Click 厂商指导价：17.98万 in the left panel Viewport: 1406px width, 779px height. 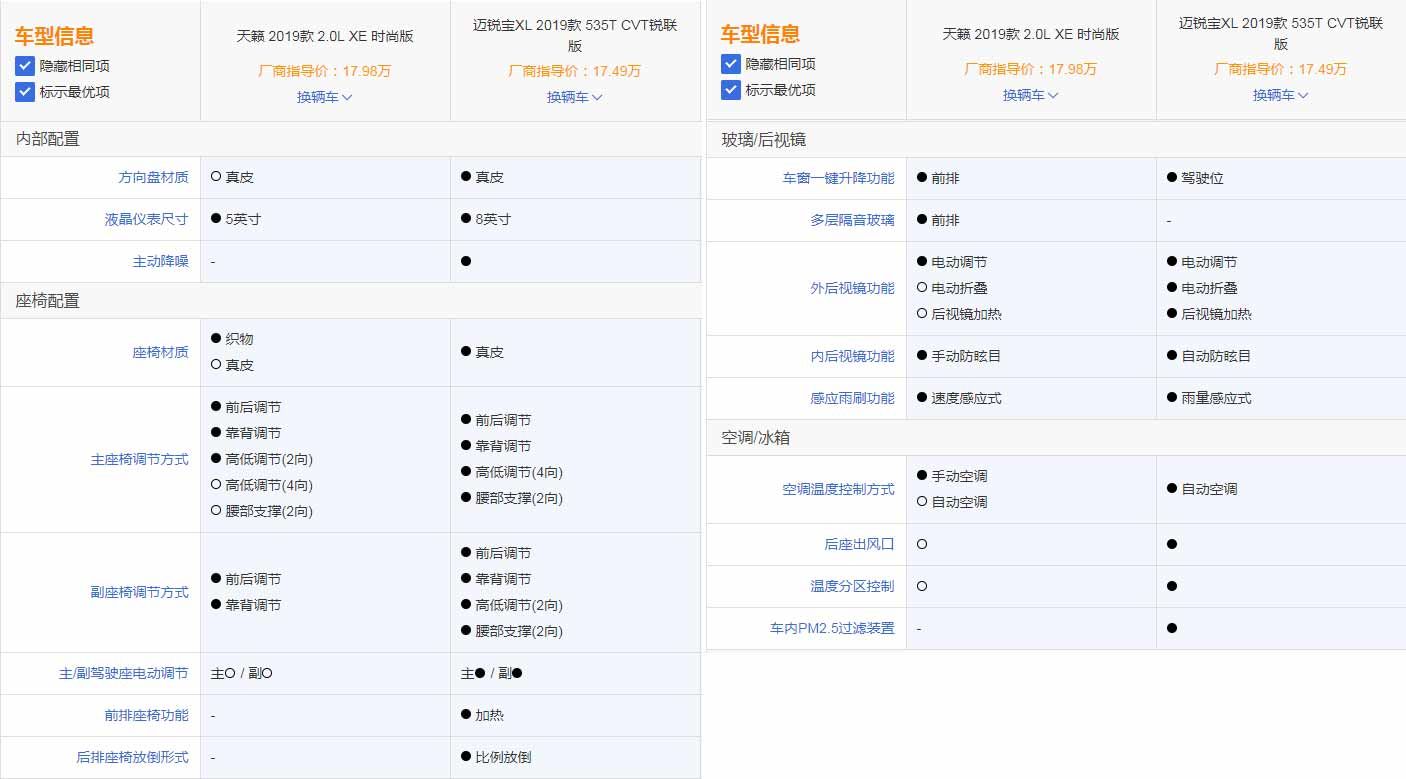pyautogui.click(x=325, y=71)
